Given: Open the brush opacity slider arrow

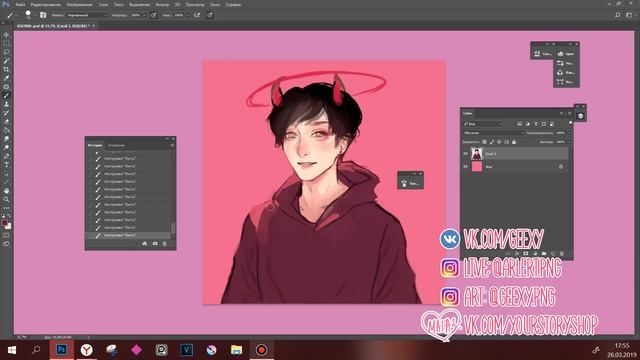Looking at the screenshot, I should point(144,15).
